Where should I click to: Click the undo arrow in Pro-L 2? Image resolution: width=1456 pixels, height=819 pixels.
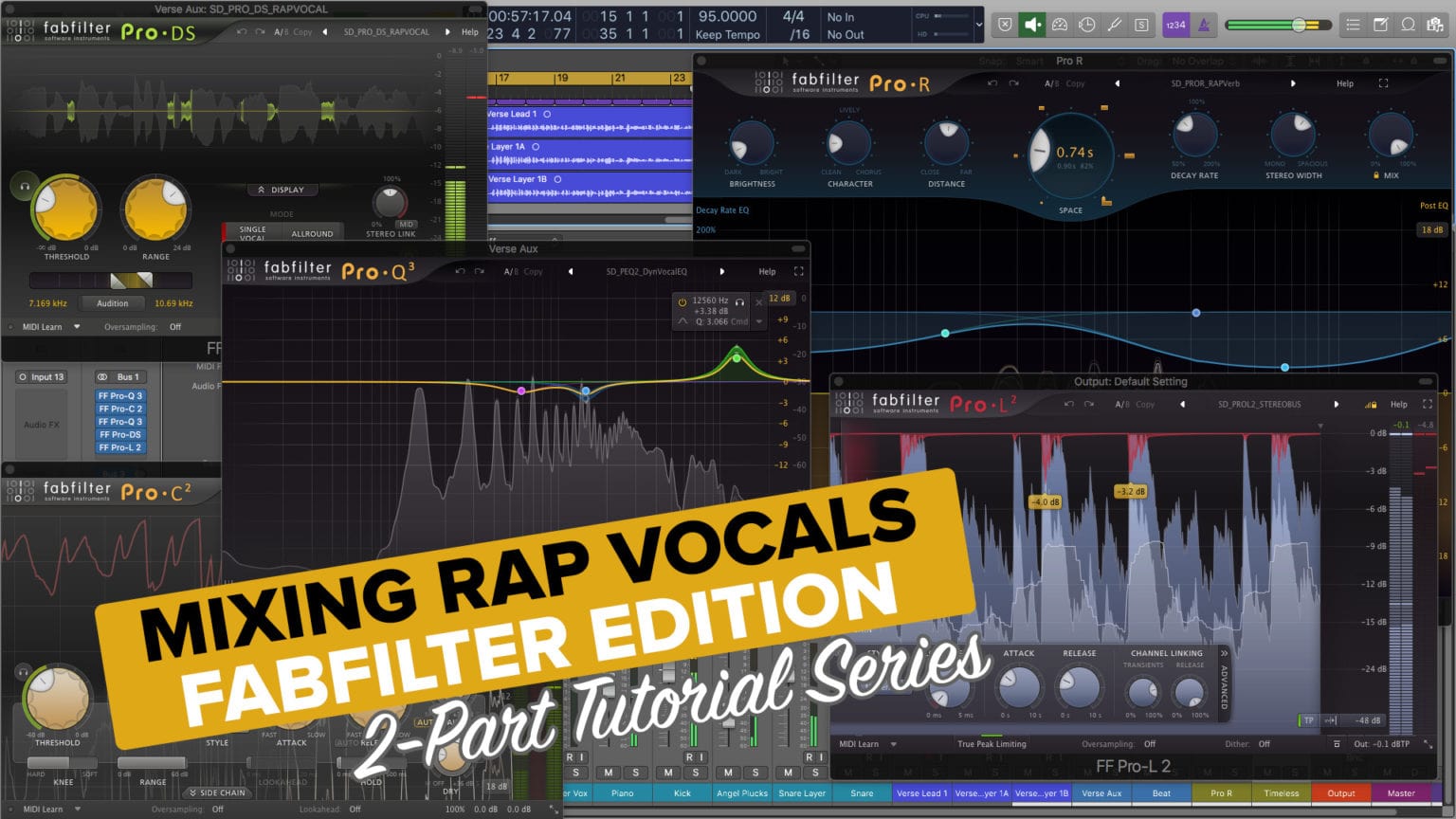(1068, 404)
